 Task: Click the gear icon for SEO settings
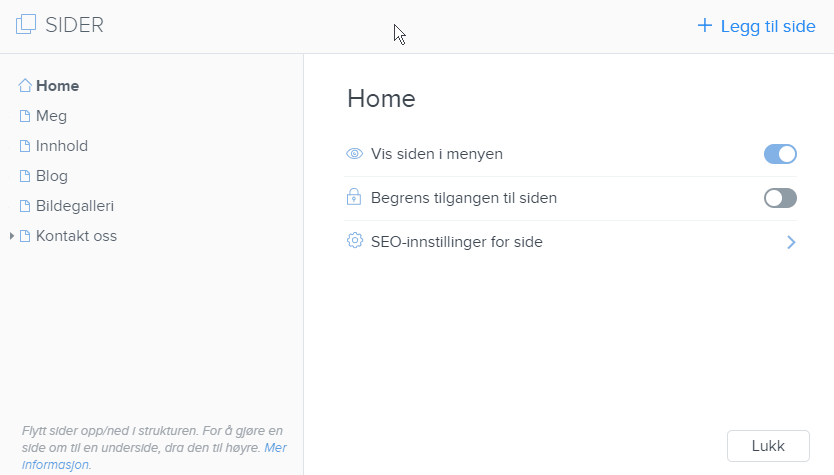click(x=354, y=241)
